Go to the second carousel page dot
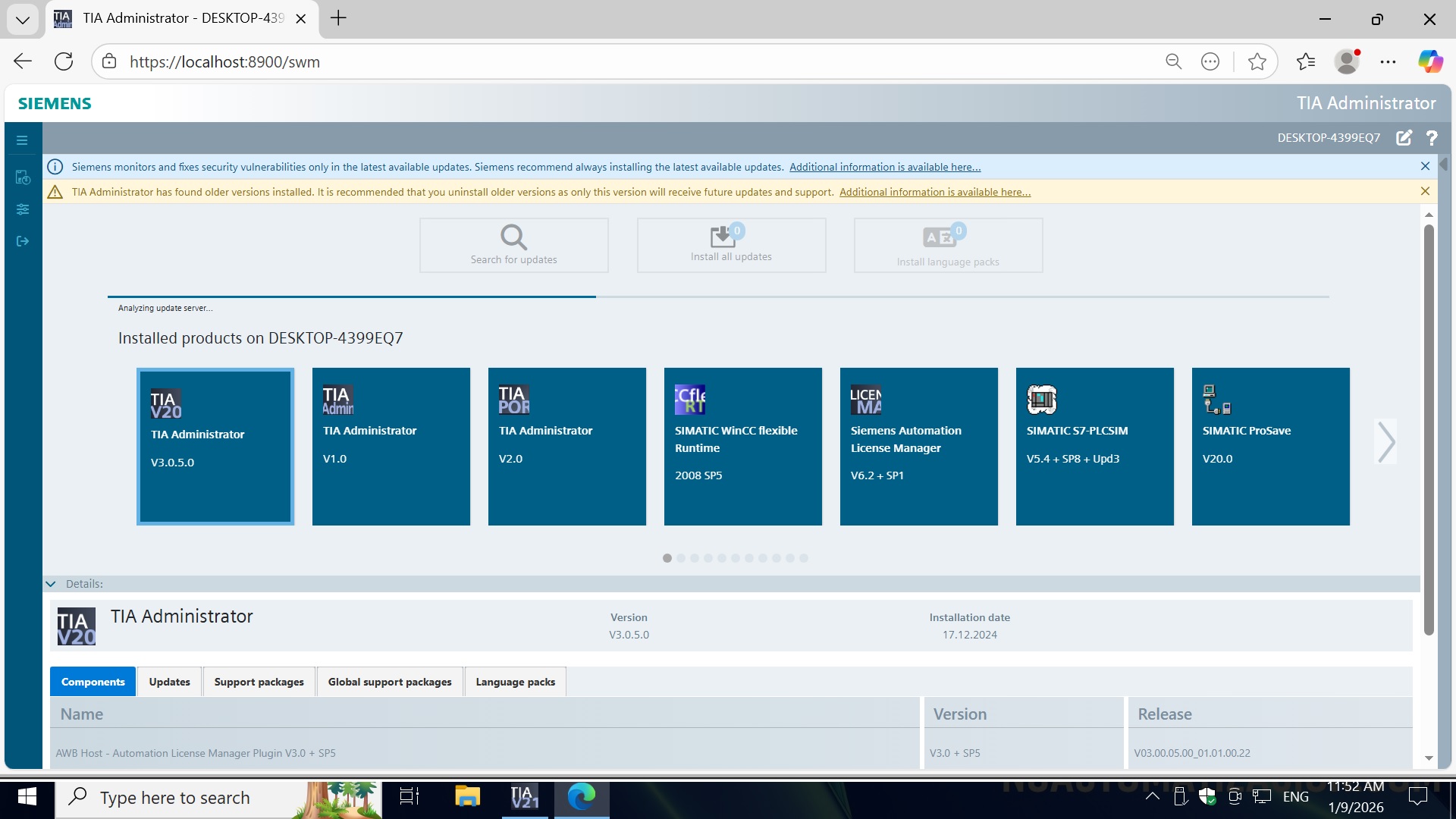 tap(681, 558)
